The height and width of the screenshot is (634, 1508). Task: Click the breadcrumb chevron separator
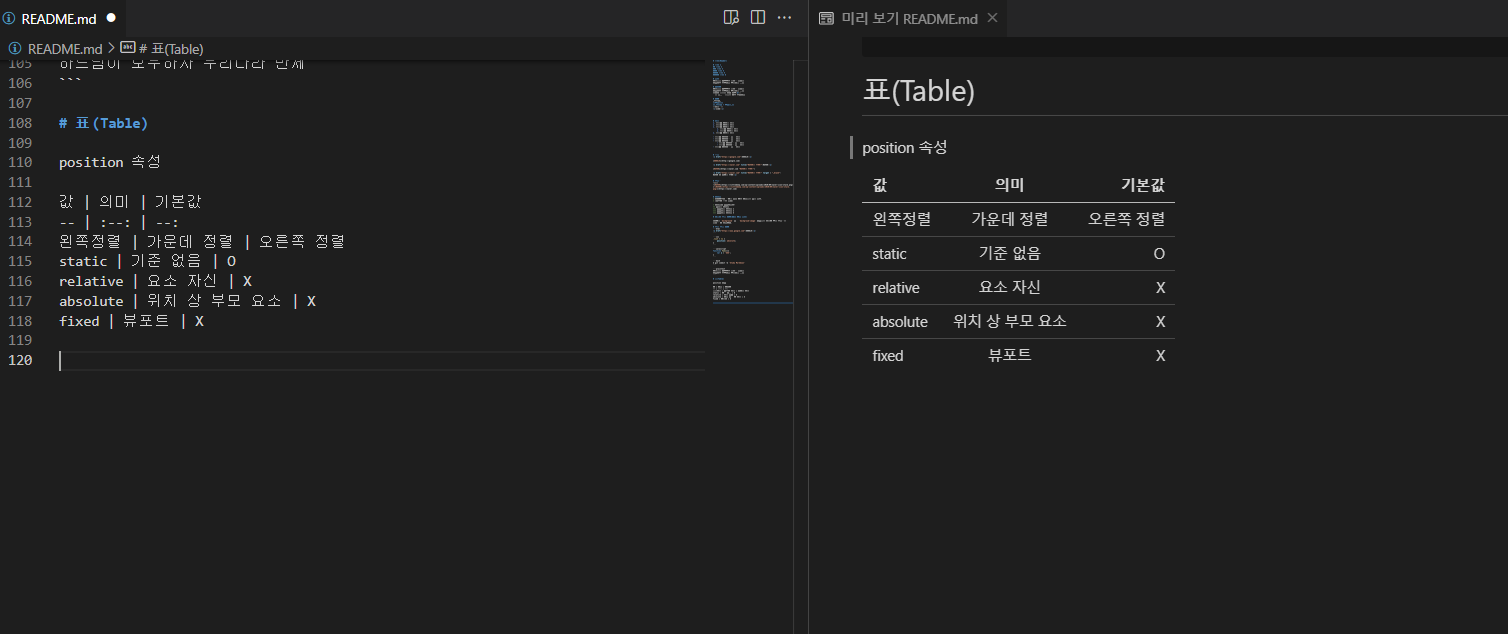111,48
